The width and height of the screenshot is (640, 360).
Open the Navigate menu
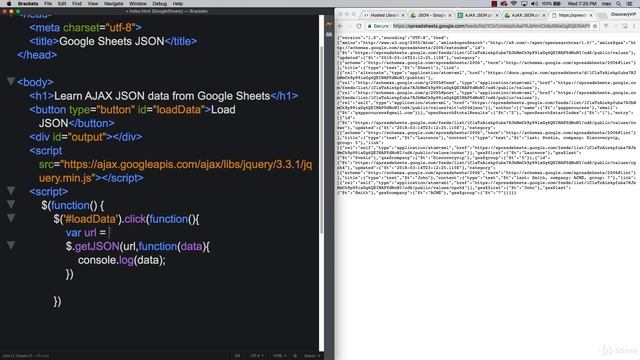(x=113, y=4)
